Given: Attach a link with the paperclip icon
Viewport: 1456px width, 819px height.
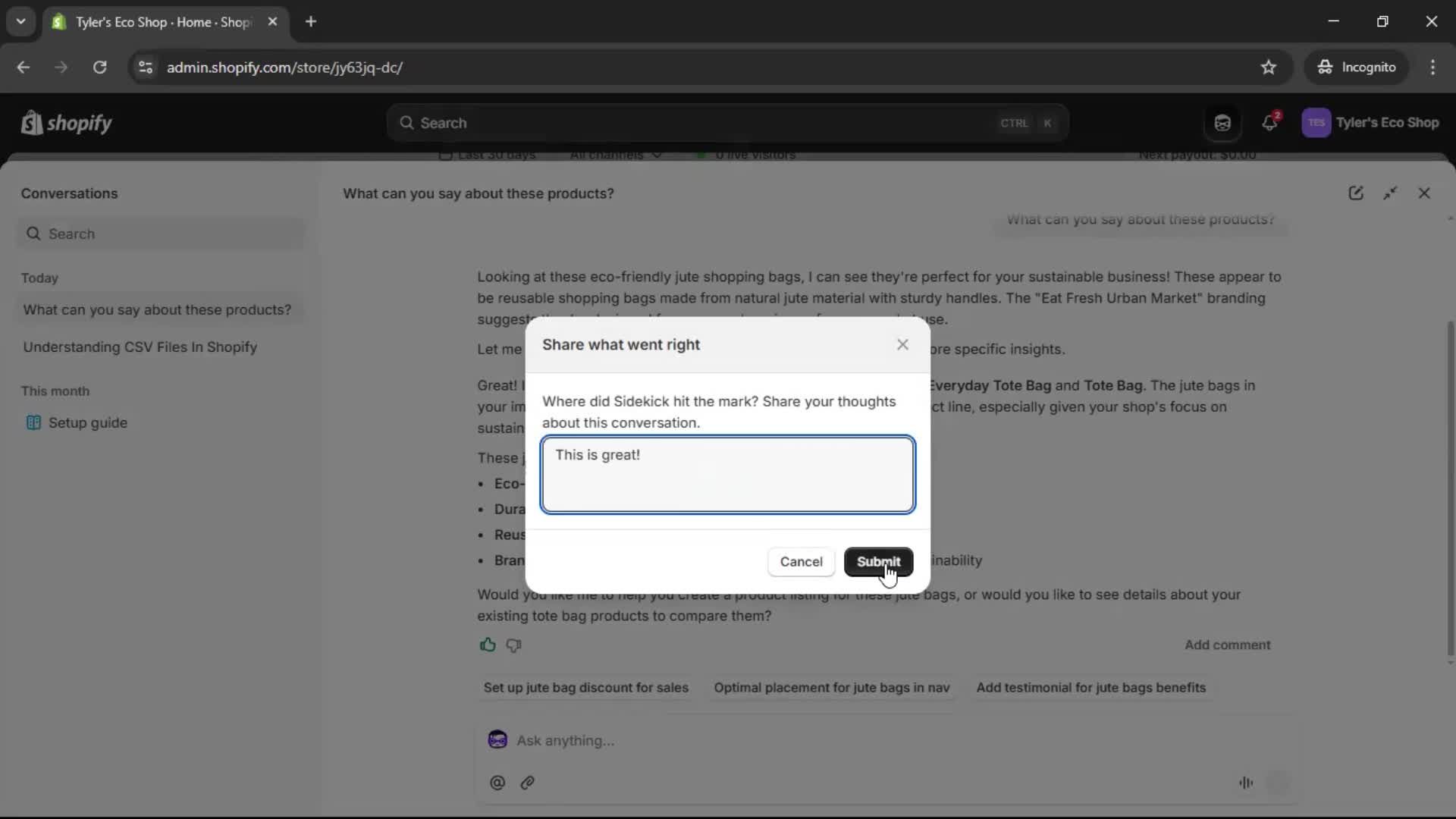Looking at the screenshot, I should [x=528, y=783].
